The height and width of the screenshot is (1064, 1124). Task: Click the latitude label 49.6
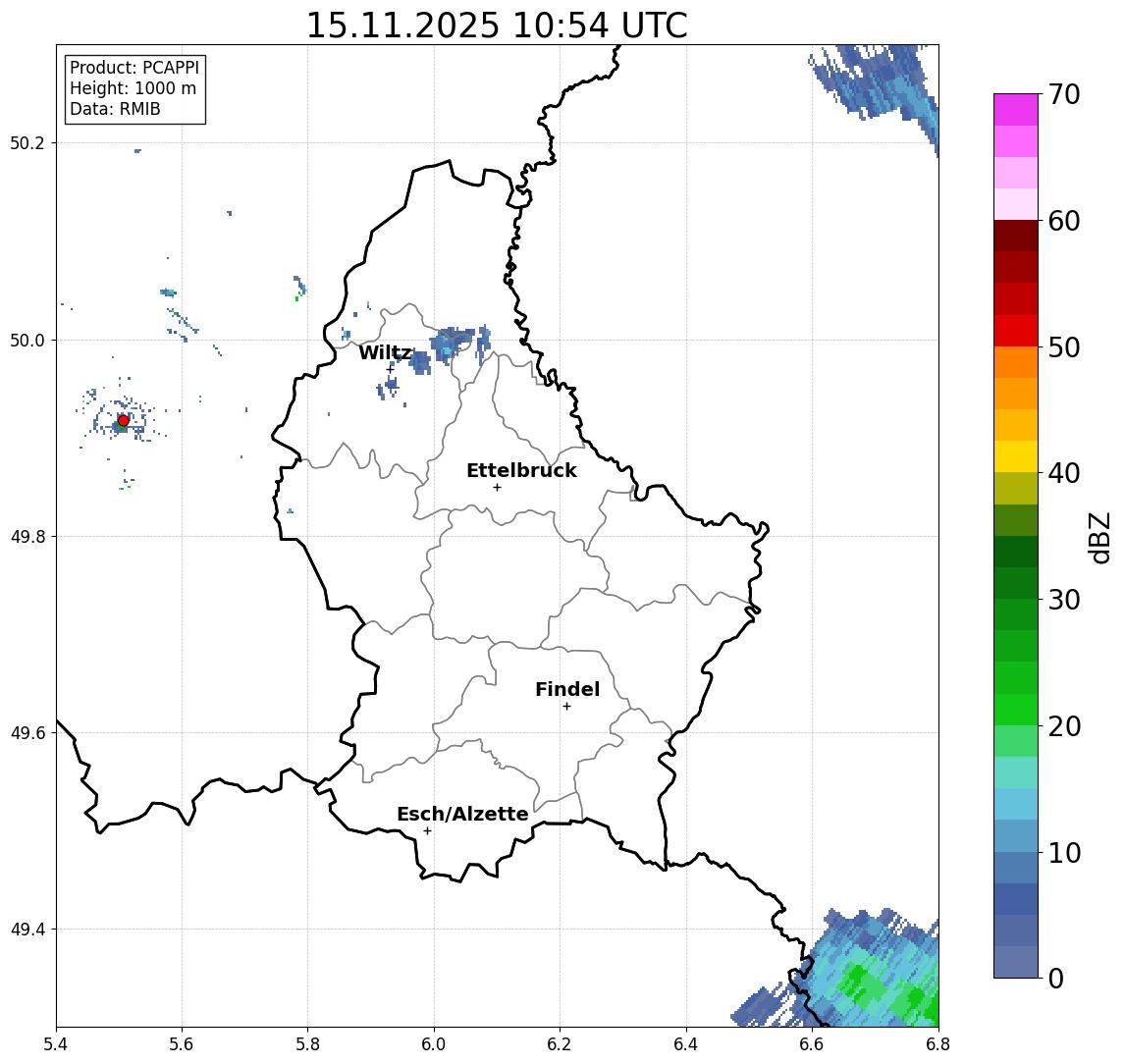[x=27, y=733]
